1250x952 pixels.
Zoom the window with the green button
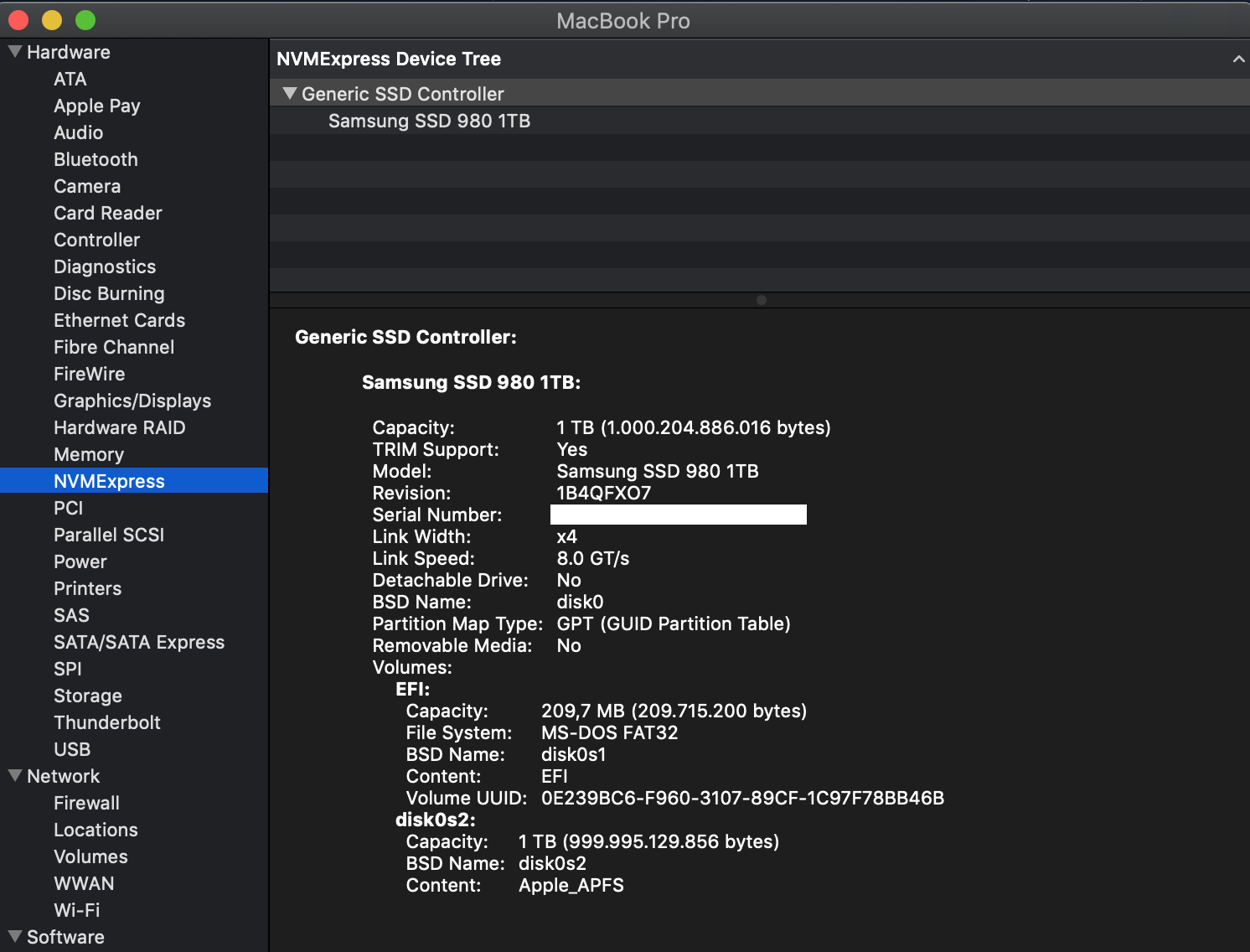(85, 20)
